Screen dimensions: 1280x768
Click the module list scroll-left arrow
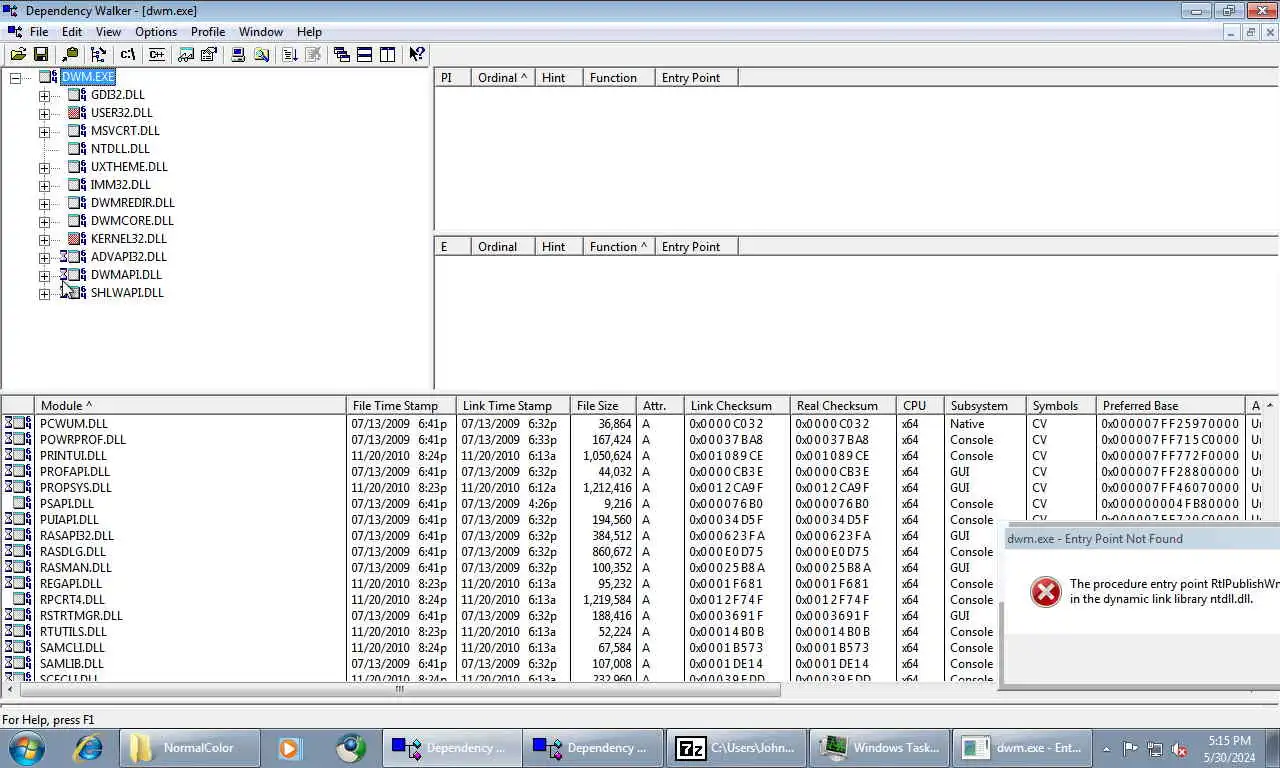coord(9,689)
